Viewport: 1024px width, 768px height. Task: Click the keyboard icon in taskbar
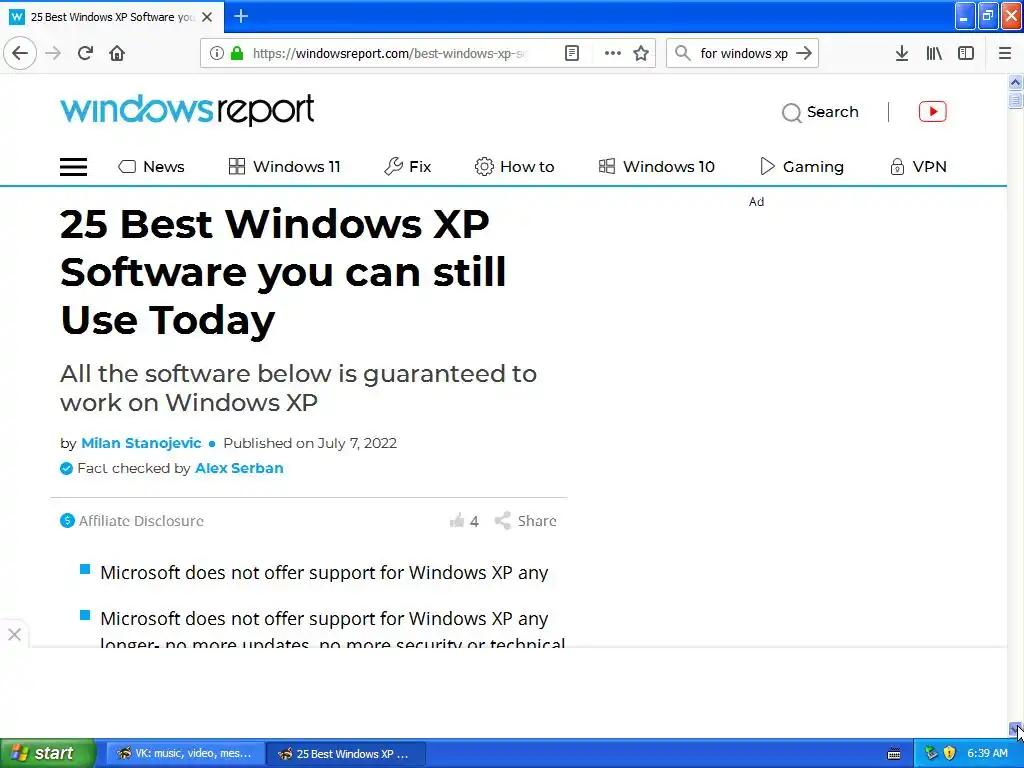tap(894, 754)
